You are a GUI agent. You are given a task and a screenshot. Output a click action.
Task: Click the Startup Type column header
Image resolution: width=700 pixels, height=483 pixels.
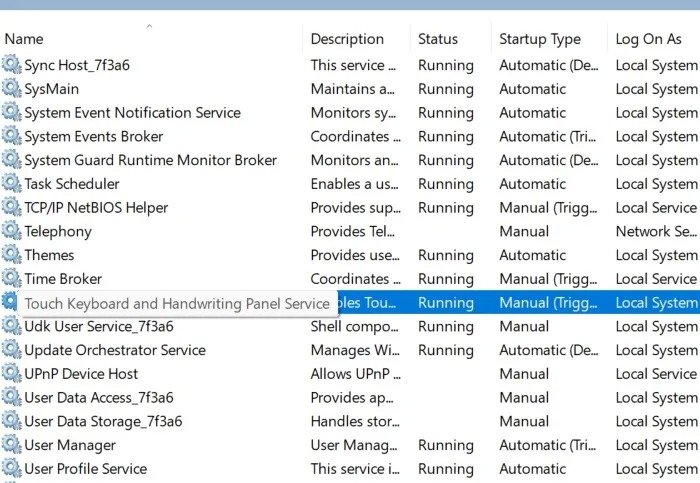(x=539, y=39)
